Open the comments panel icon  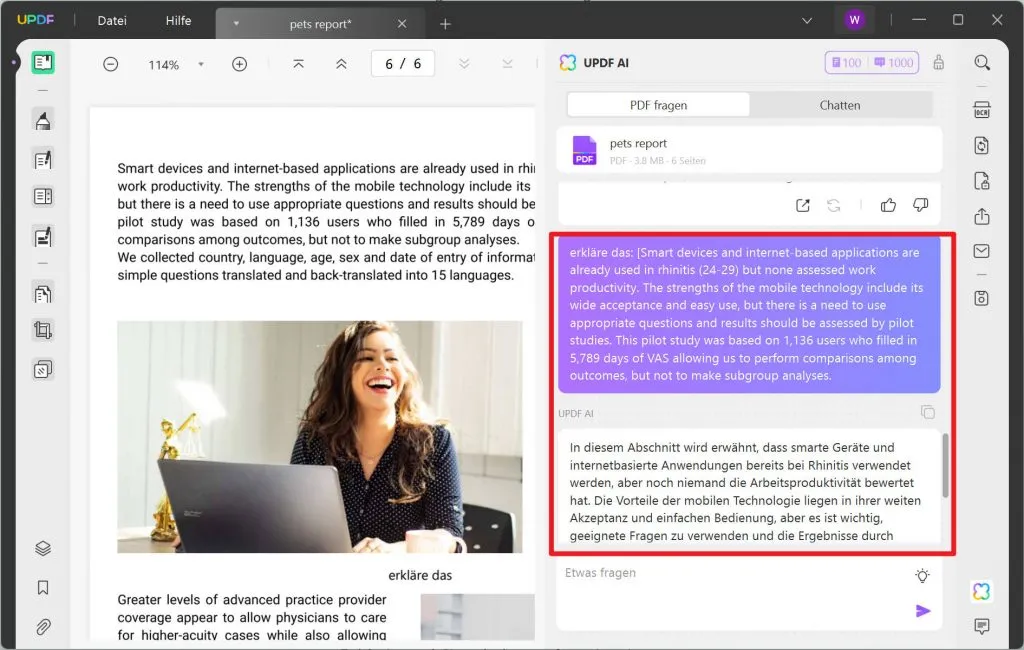(982, 626)
